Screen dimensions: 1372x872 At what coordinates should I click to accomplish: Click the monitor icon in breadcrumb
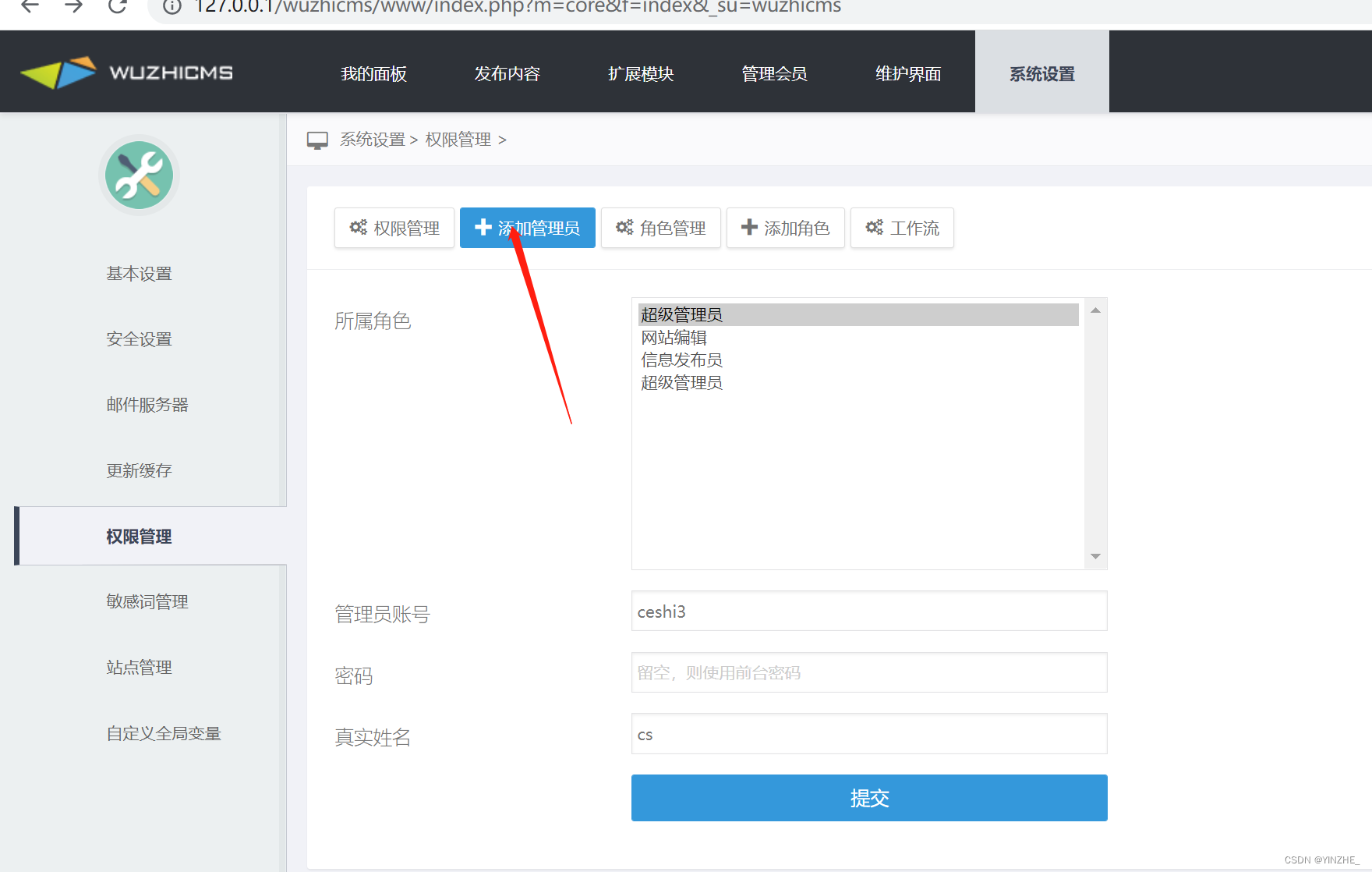(x=317, y=140)
